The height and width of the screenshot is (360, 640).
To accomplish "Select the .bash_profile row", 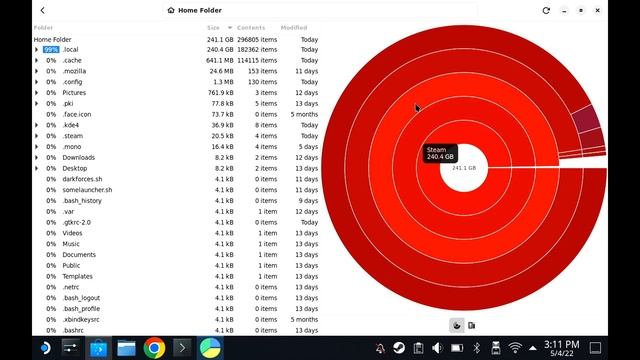I will pos(176,309).
